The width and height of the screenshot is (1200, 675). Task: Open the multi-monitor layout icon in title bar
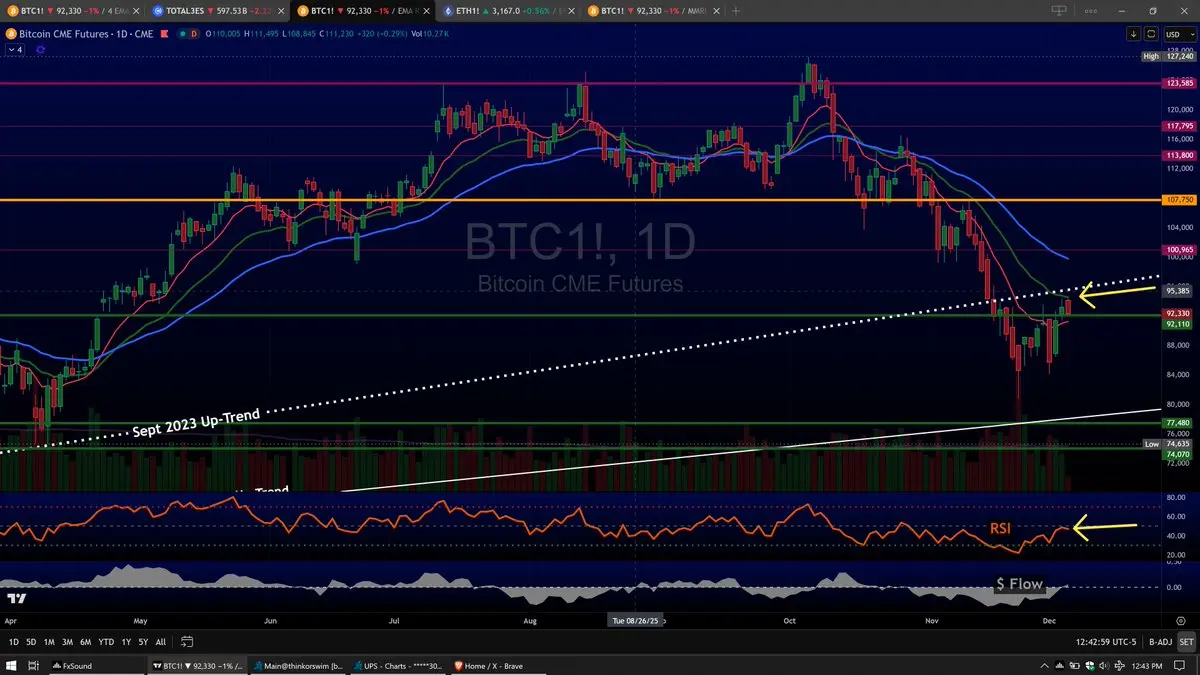coord(1059,10)
